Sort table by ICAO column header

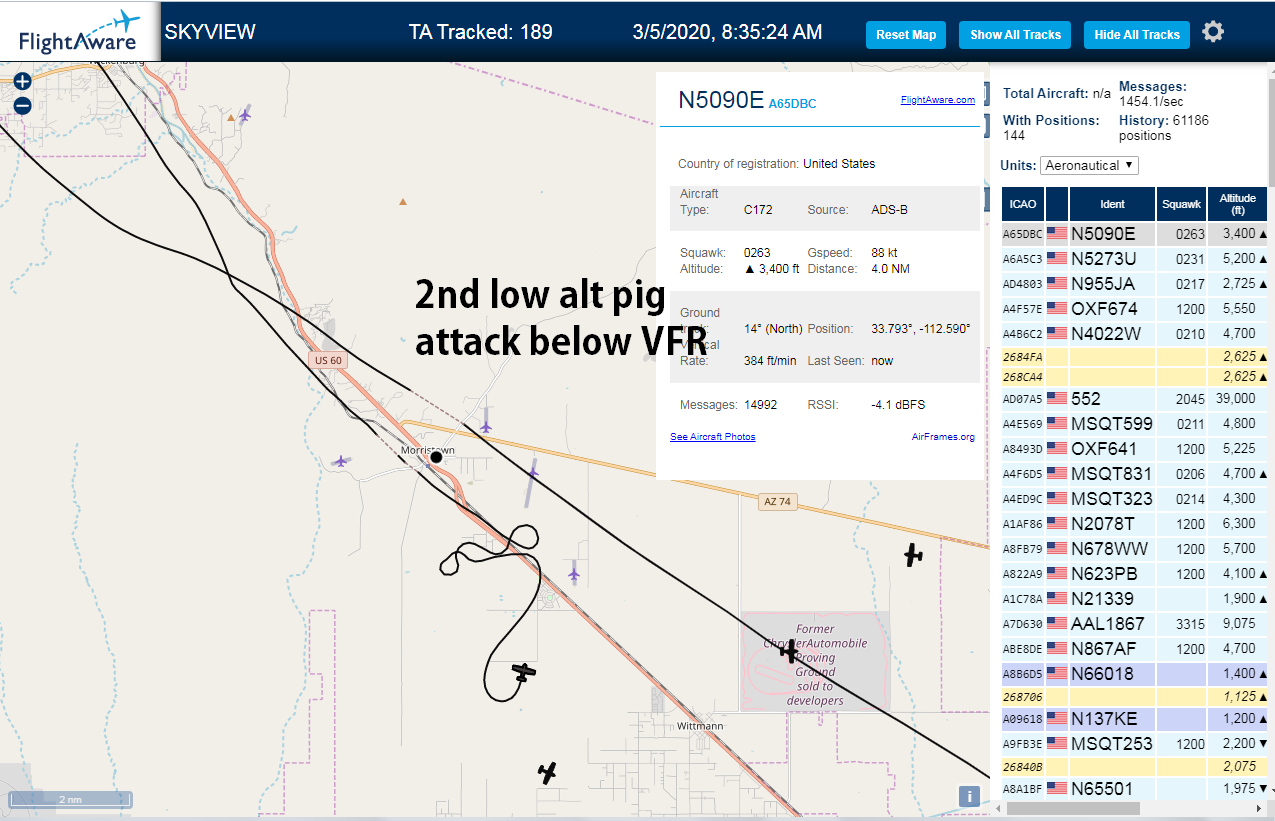click(1023, 204)
